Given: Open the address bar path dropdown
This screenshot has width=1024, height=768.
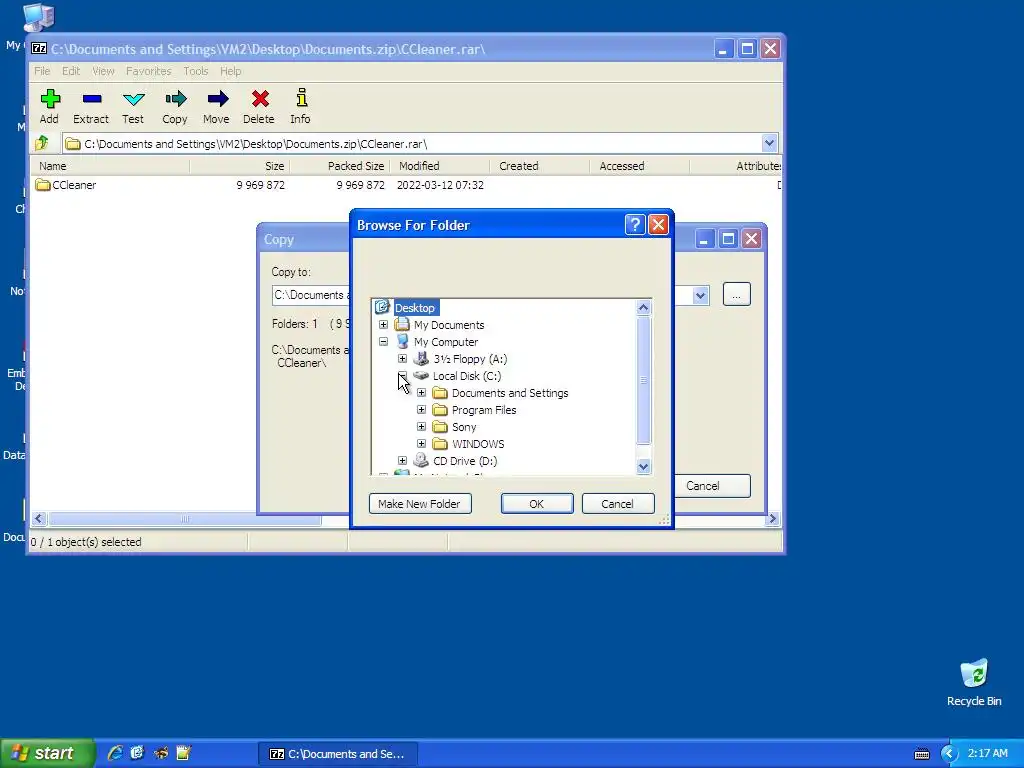Looking at the screenshot, I should 769,143.
